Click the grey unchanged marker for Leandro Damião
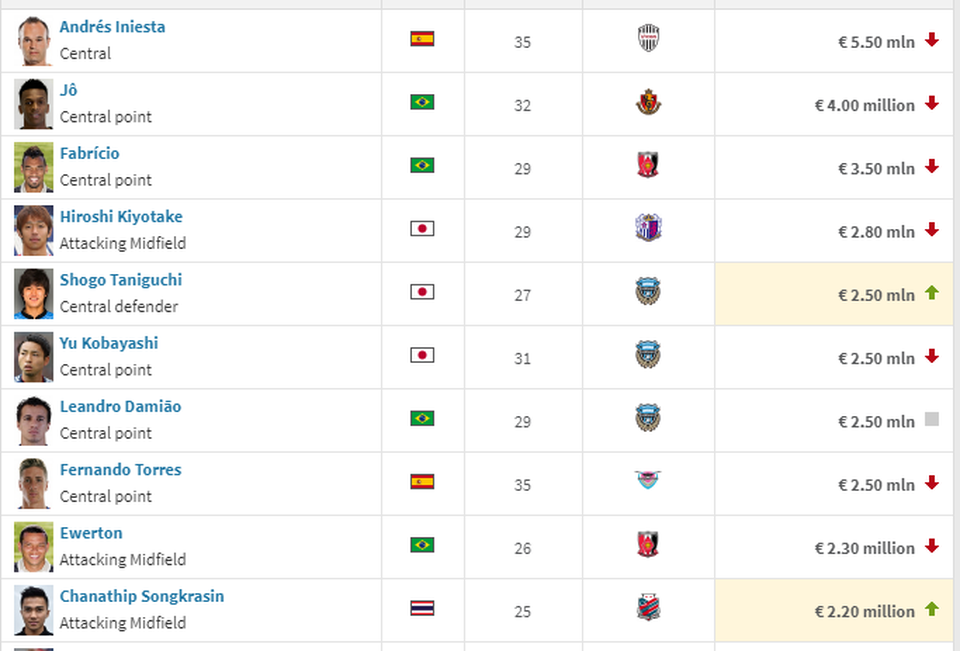Screen dimensions: 960x651 (932, 420)
